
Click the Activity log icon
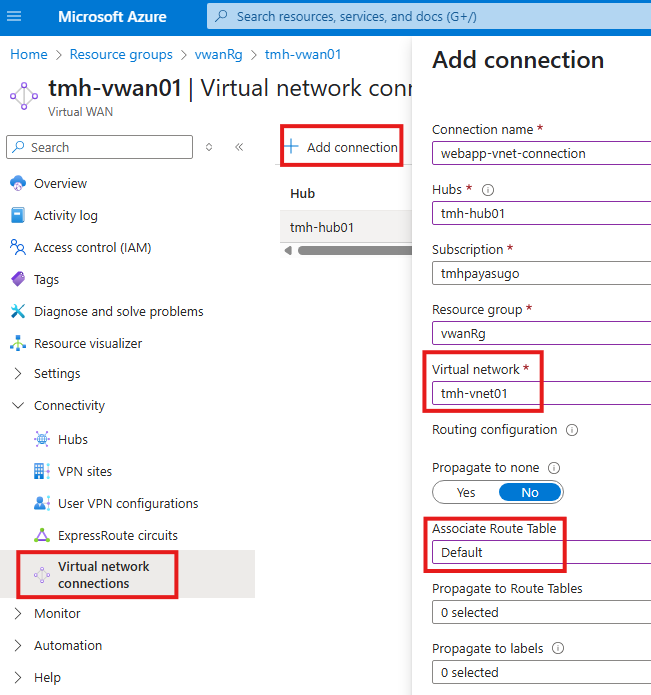pyautogui.click(x=18, y=215)
